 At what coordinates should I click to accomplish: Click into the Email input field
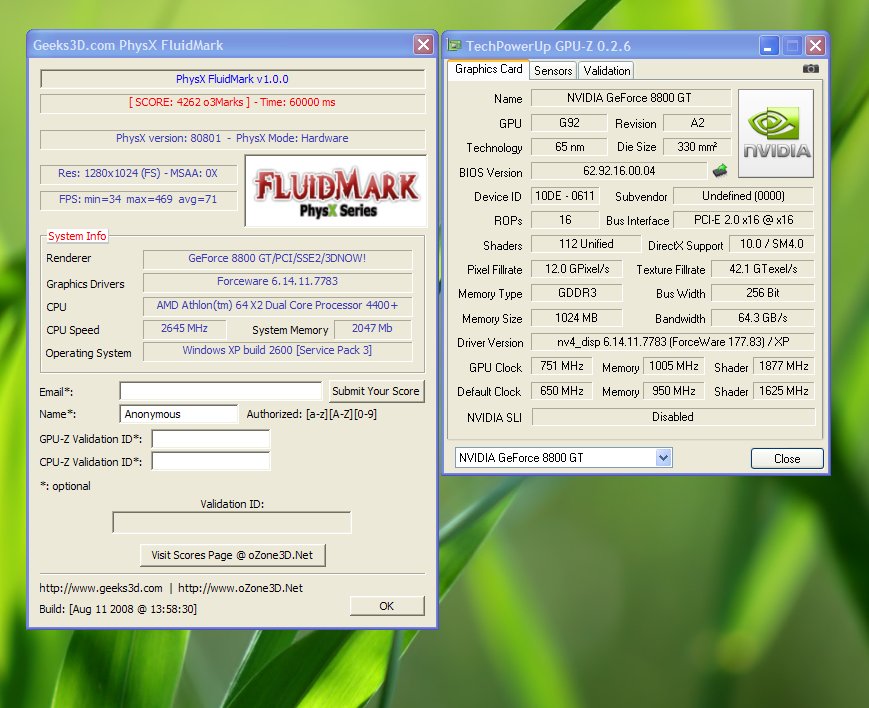221,391
